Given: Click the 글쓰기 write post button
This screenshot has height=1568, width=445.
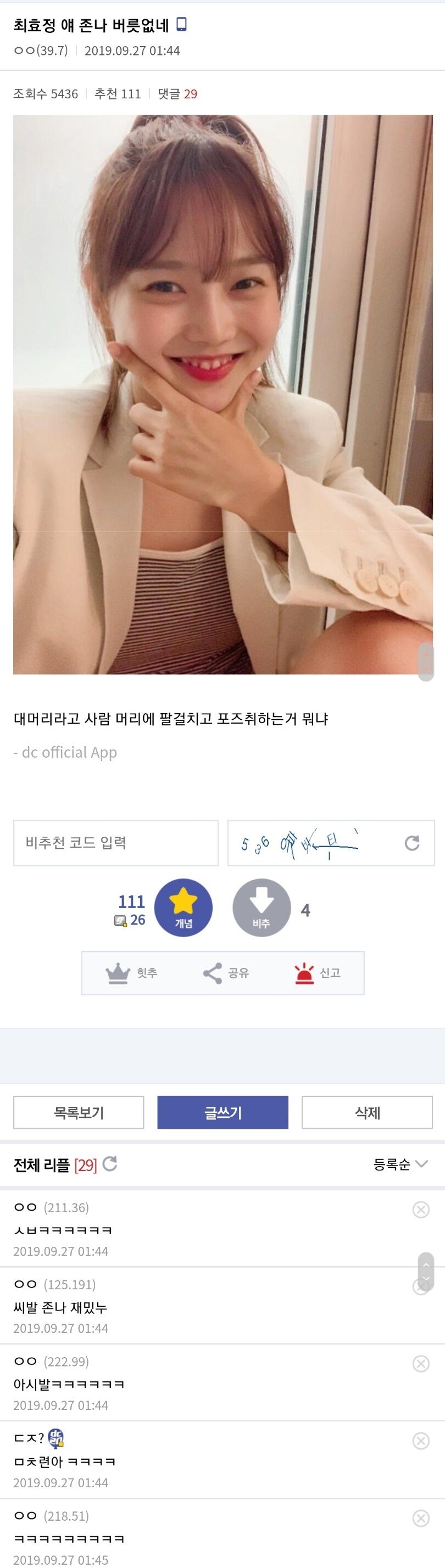Looking at the screenshot, I should tap(223, 1113).
